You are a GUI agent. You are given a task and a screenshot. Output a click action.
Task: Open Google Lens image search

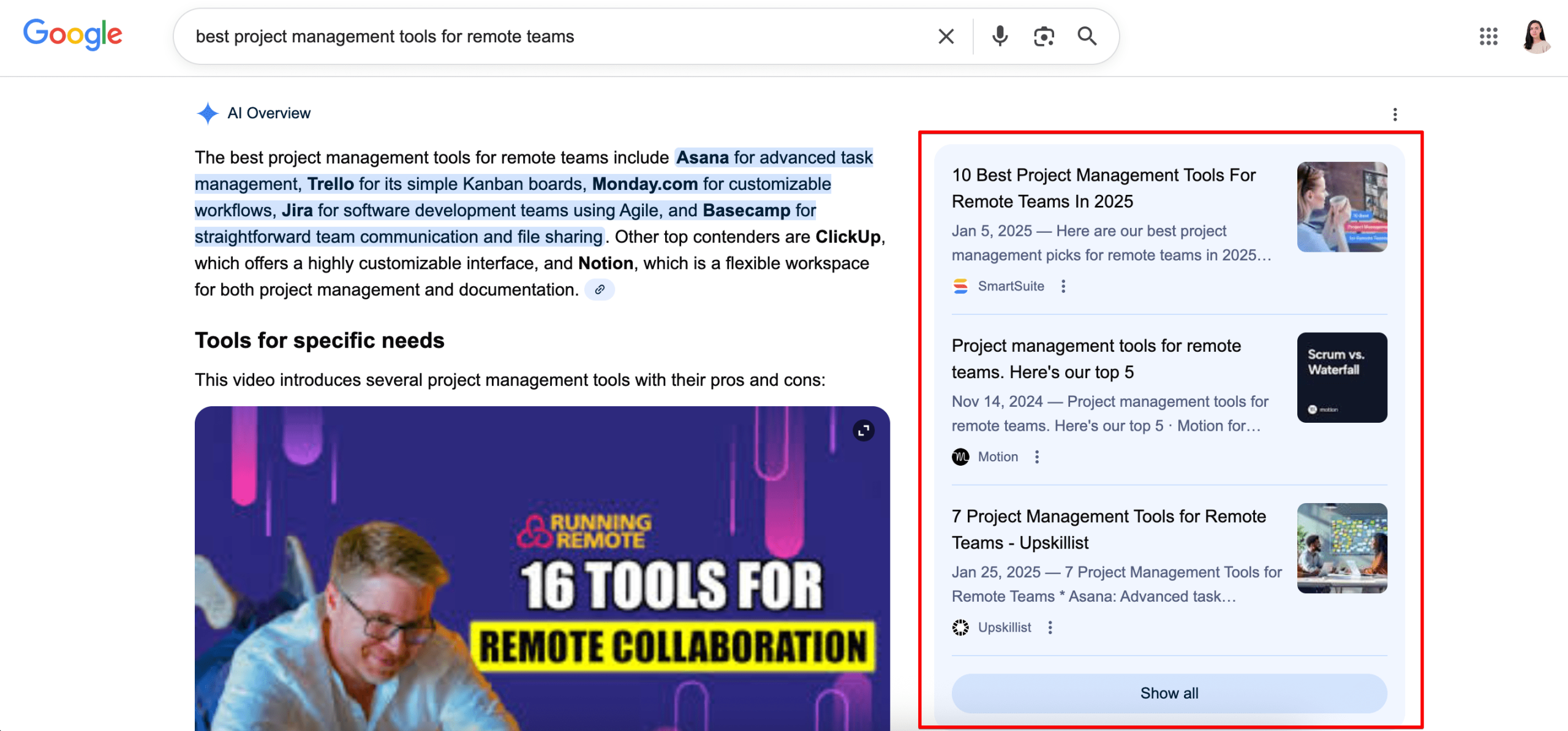point(1043,36)
